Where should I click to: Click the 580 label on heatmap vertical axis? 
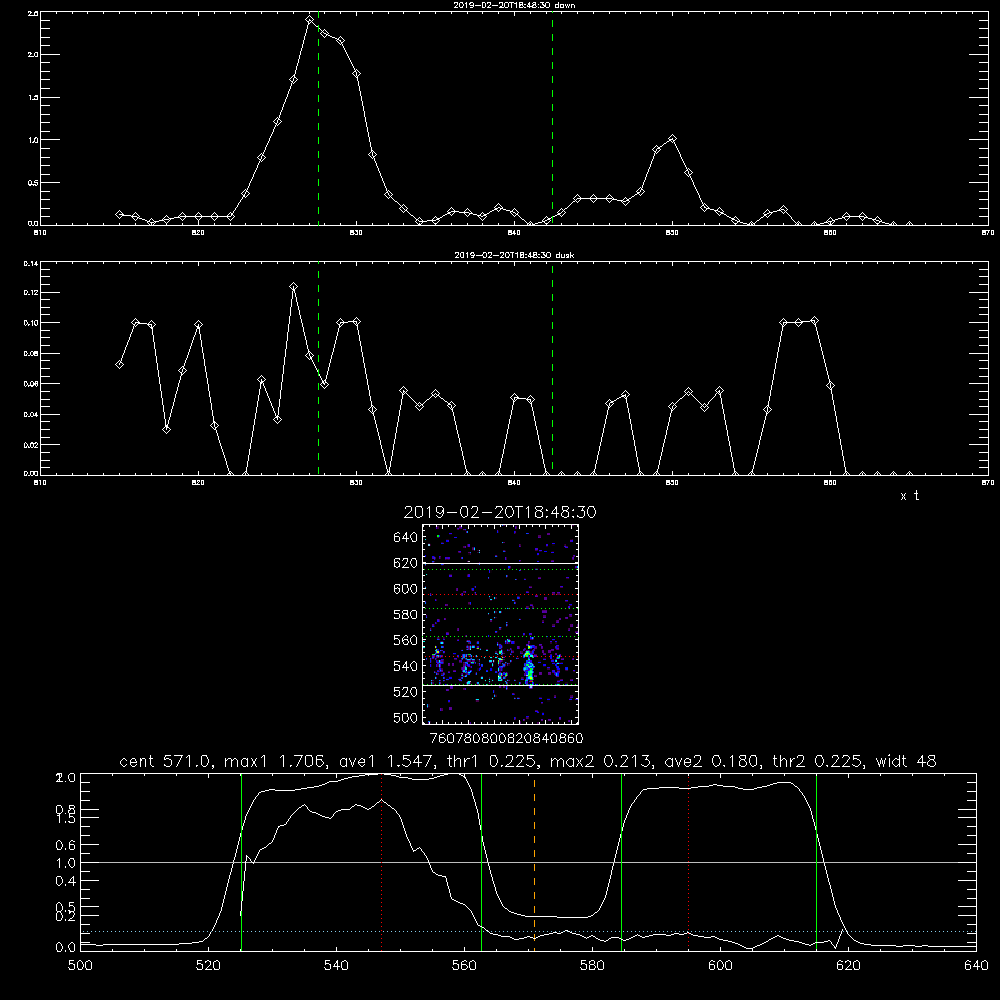pos(406,615)
